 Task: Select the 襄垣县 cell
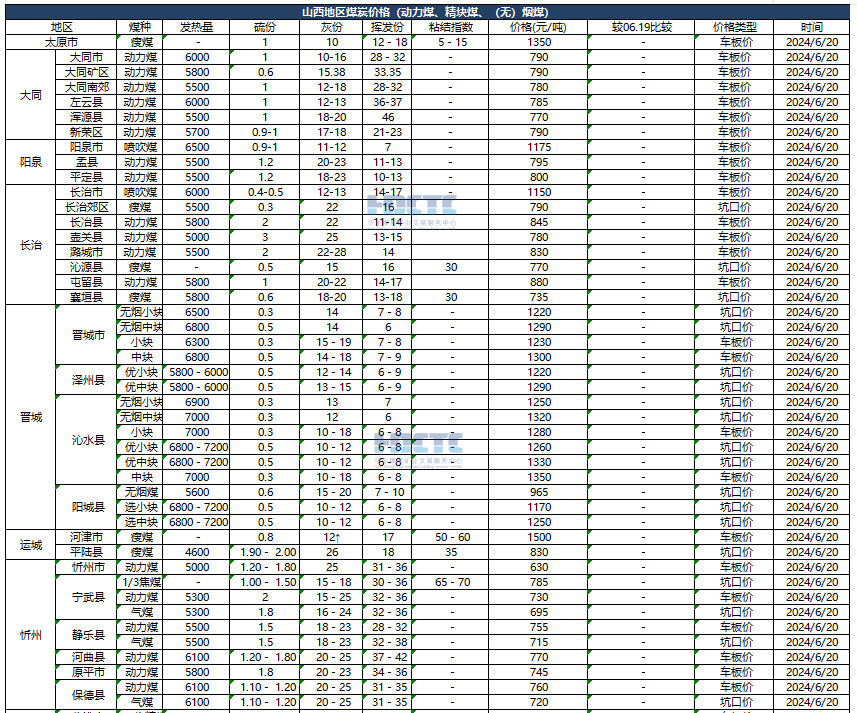pos(86,297)
